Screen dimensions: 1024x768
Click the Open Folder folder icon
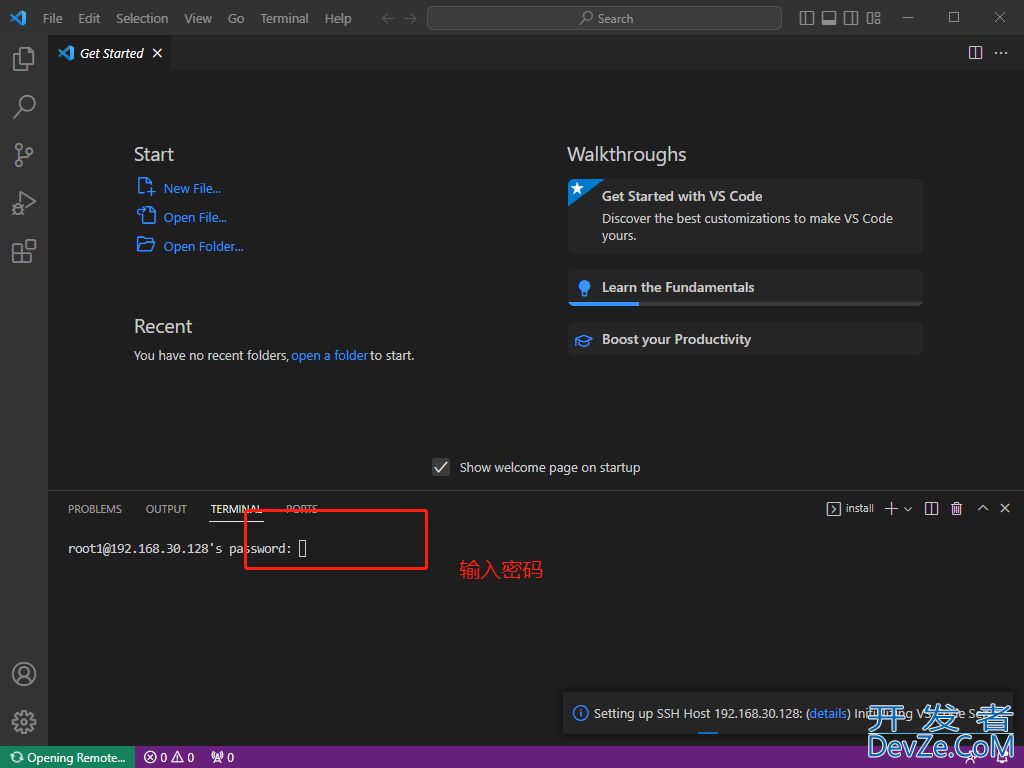click(x=146, y=244)
